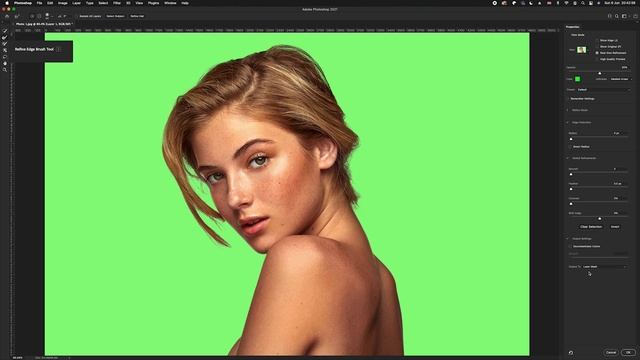The width and height of the screenshot is (640, 360).
Task: Click the green overlay Color swatch
Action: coord(578,79)
